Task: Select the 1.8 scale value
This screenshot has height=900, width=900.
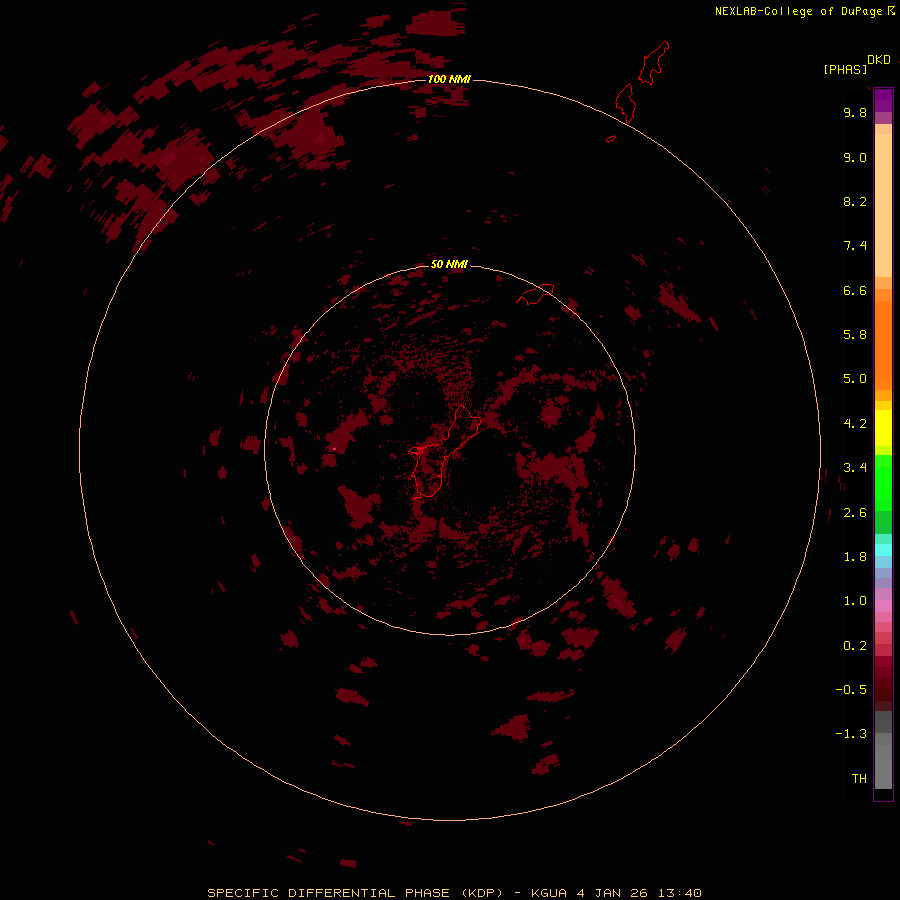Action: pos(855,557)
